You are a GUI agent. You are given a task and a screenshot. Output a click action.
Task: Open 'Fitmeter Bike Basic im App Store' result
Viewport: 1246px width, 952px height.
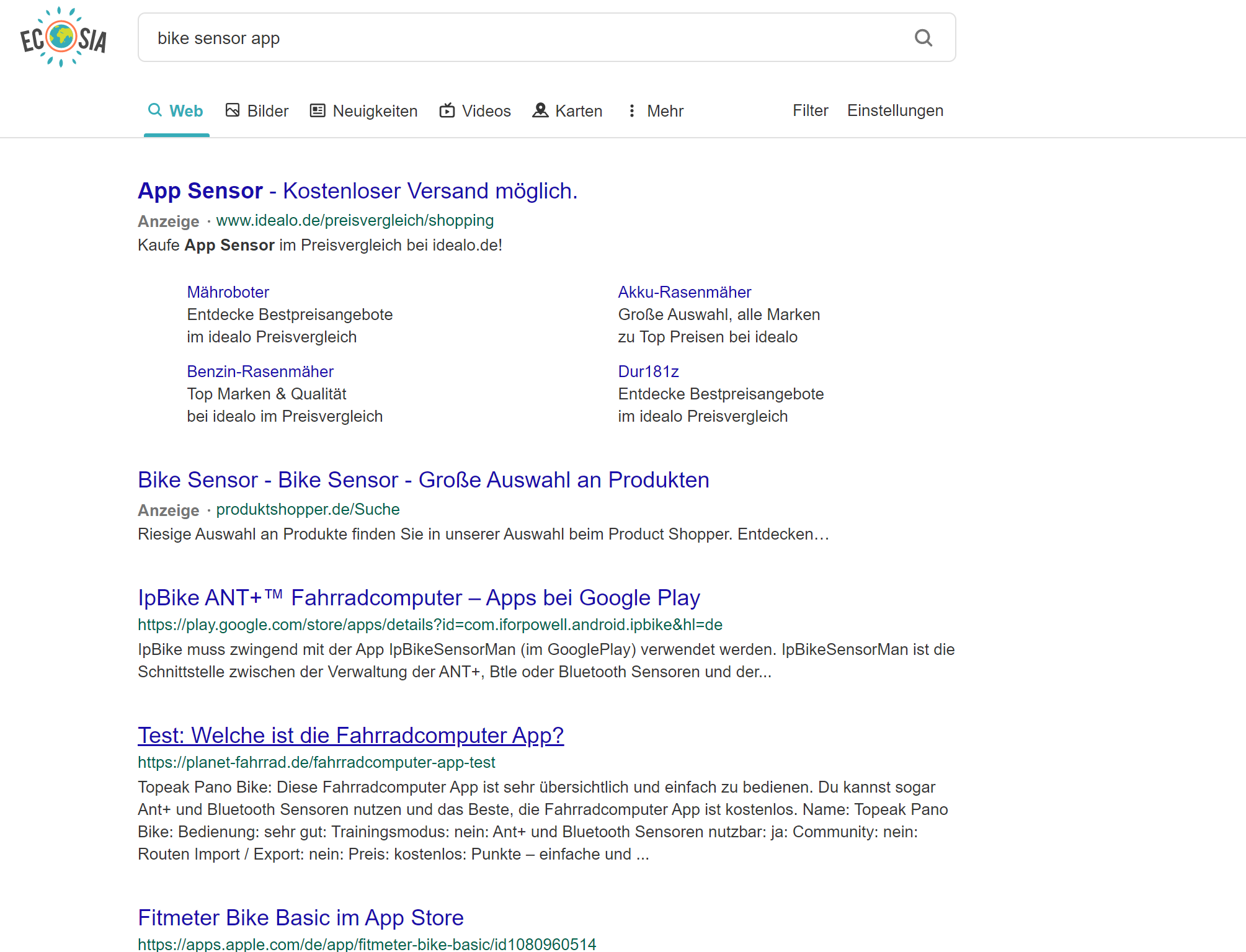coord(300,917)
